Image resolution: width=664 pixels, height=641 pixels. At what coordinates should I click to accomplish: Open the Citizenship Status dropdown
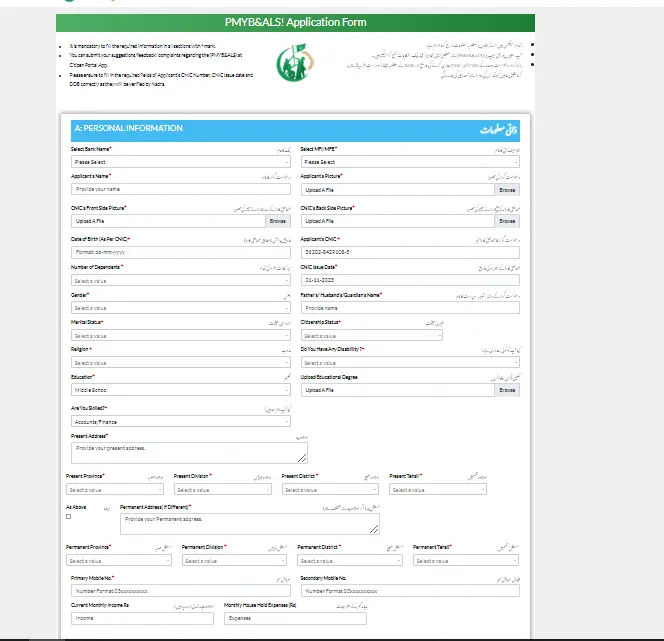point(371,336)
